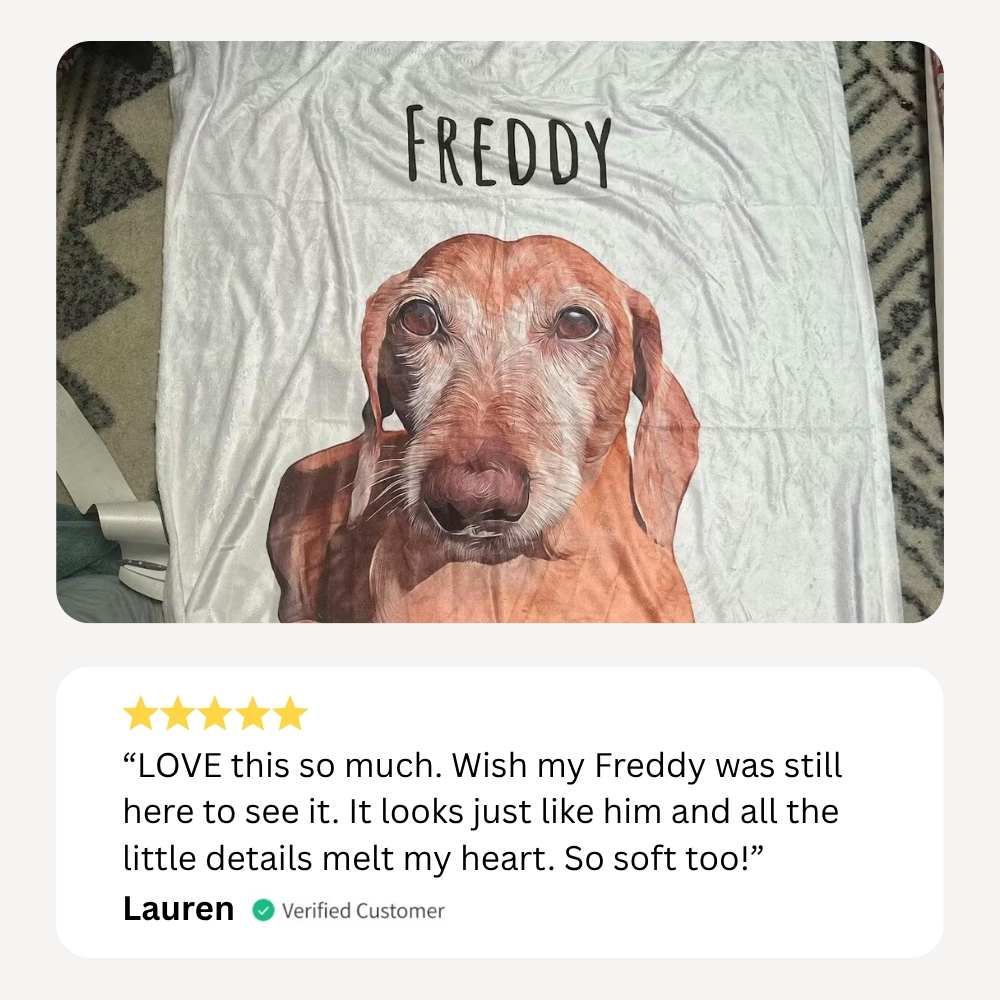Click the fifth yellow rating star
Screen dimensions: 1000x1000
click(290, 713)
